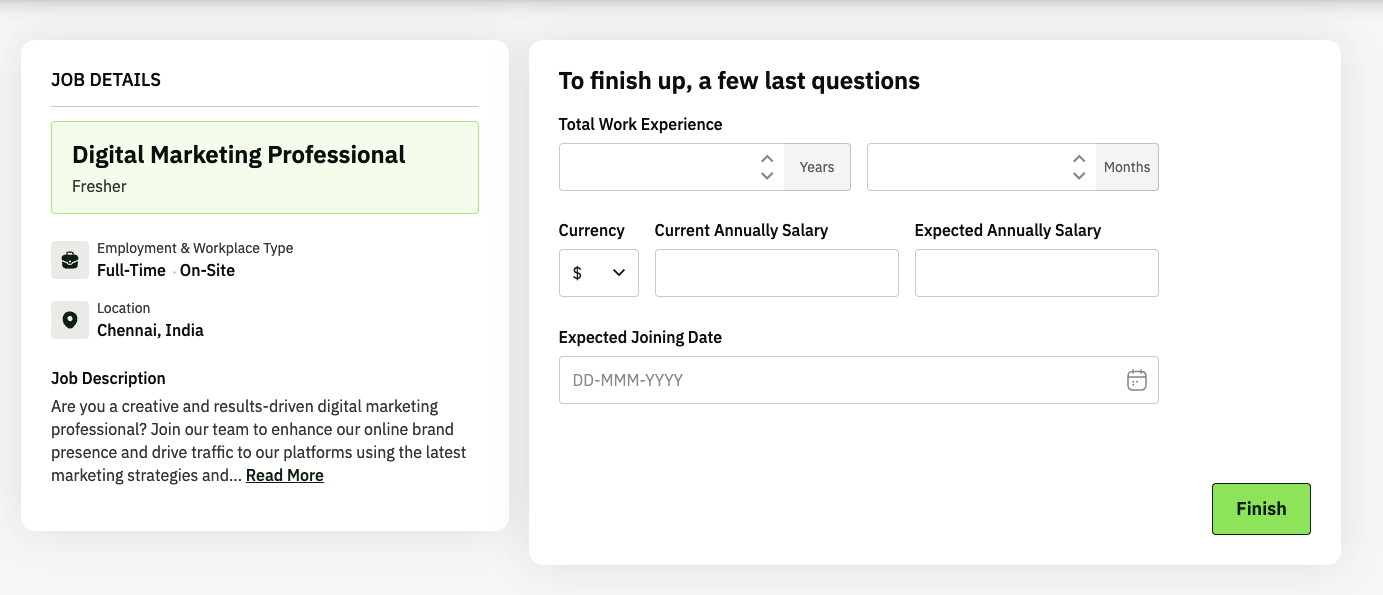Focus the Years work experience field
The height and width of the screenshot is (595, 1383).
(655, 167)
